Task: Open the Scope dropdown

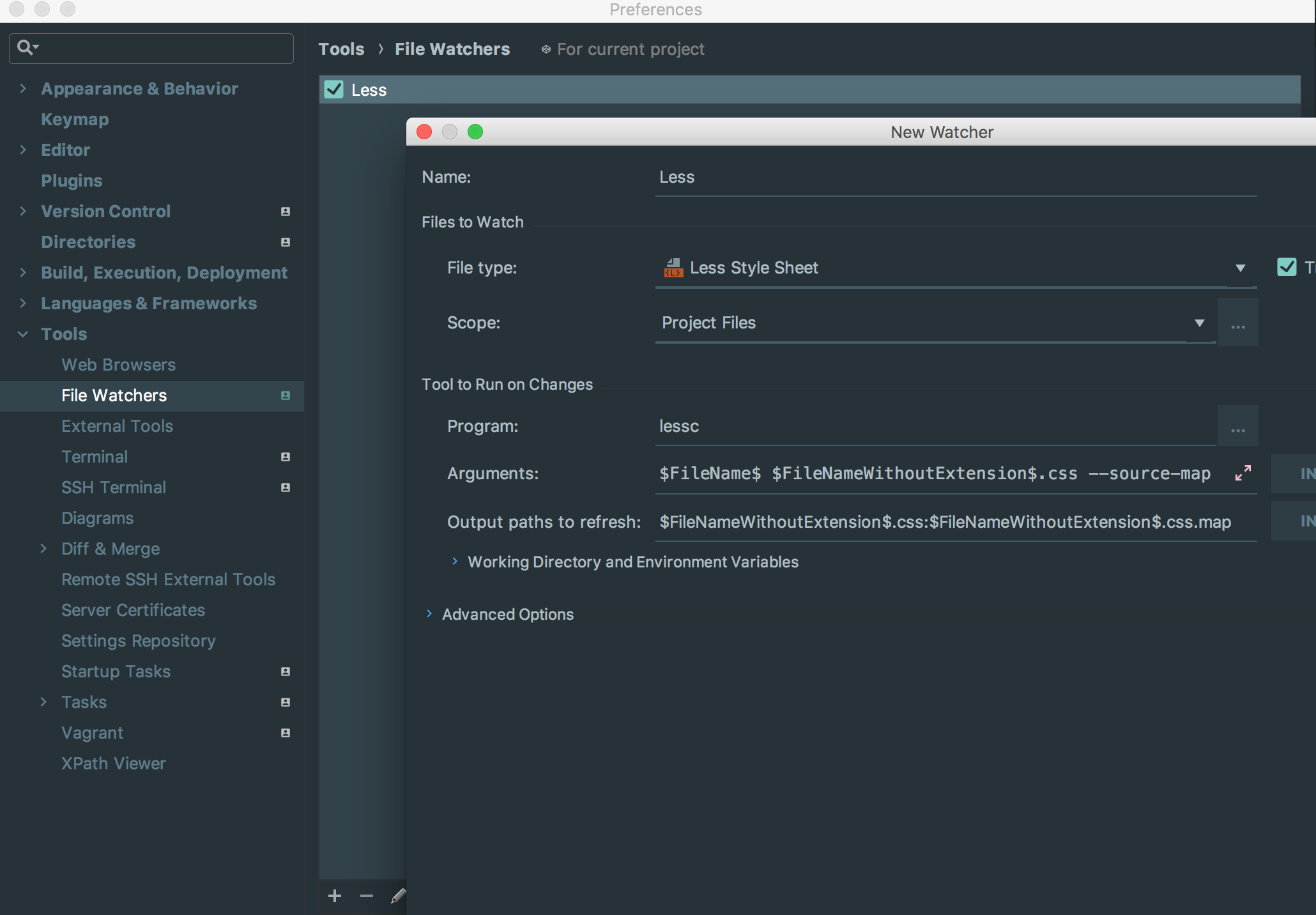Action: 1200,323
